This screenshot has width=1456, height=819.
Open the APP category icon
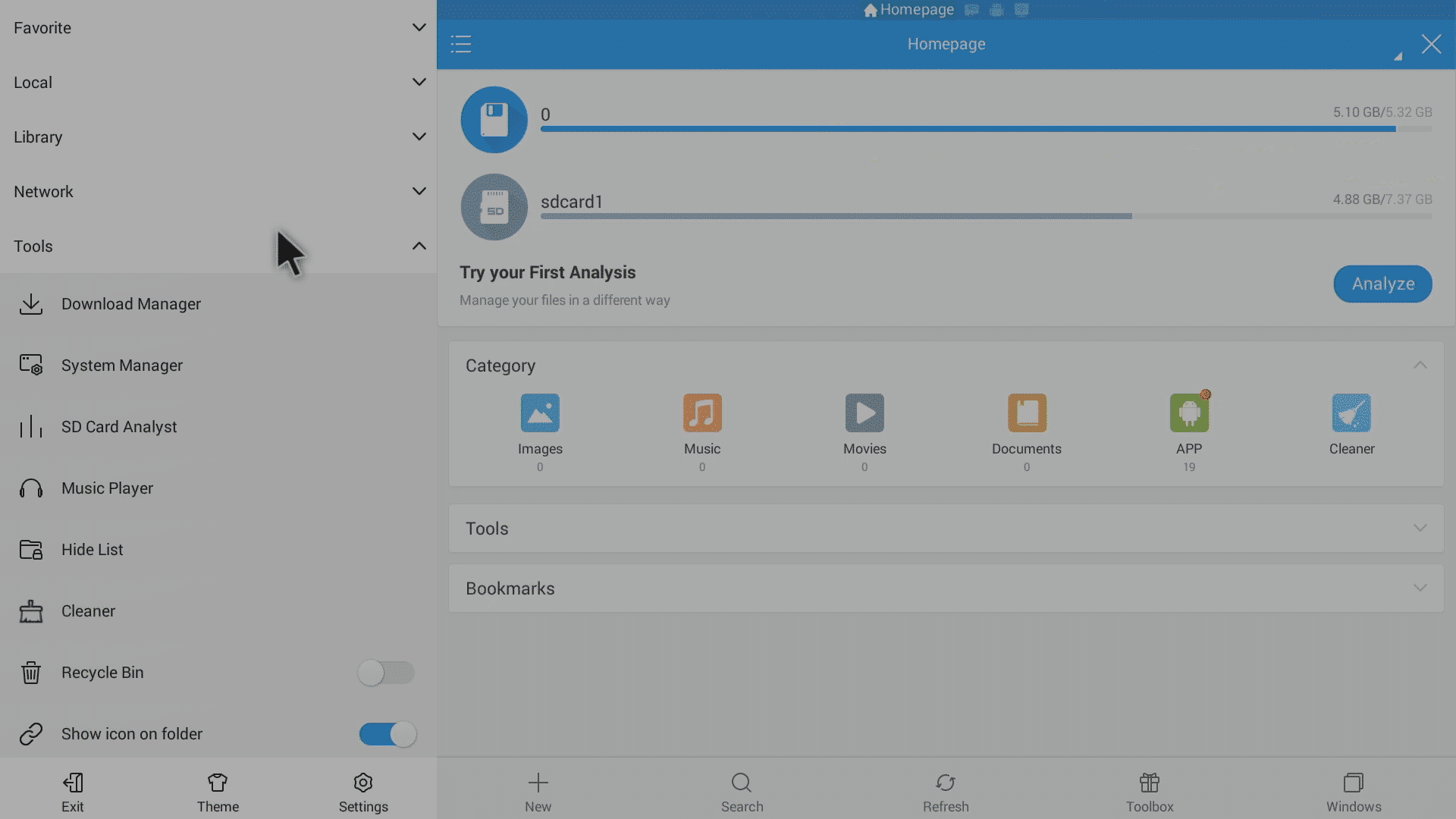click(1189, 413)
